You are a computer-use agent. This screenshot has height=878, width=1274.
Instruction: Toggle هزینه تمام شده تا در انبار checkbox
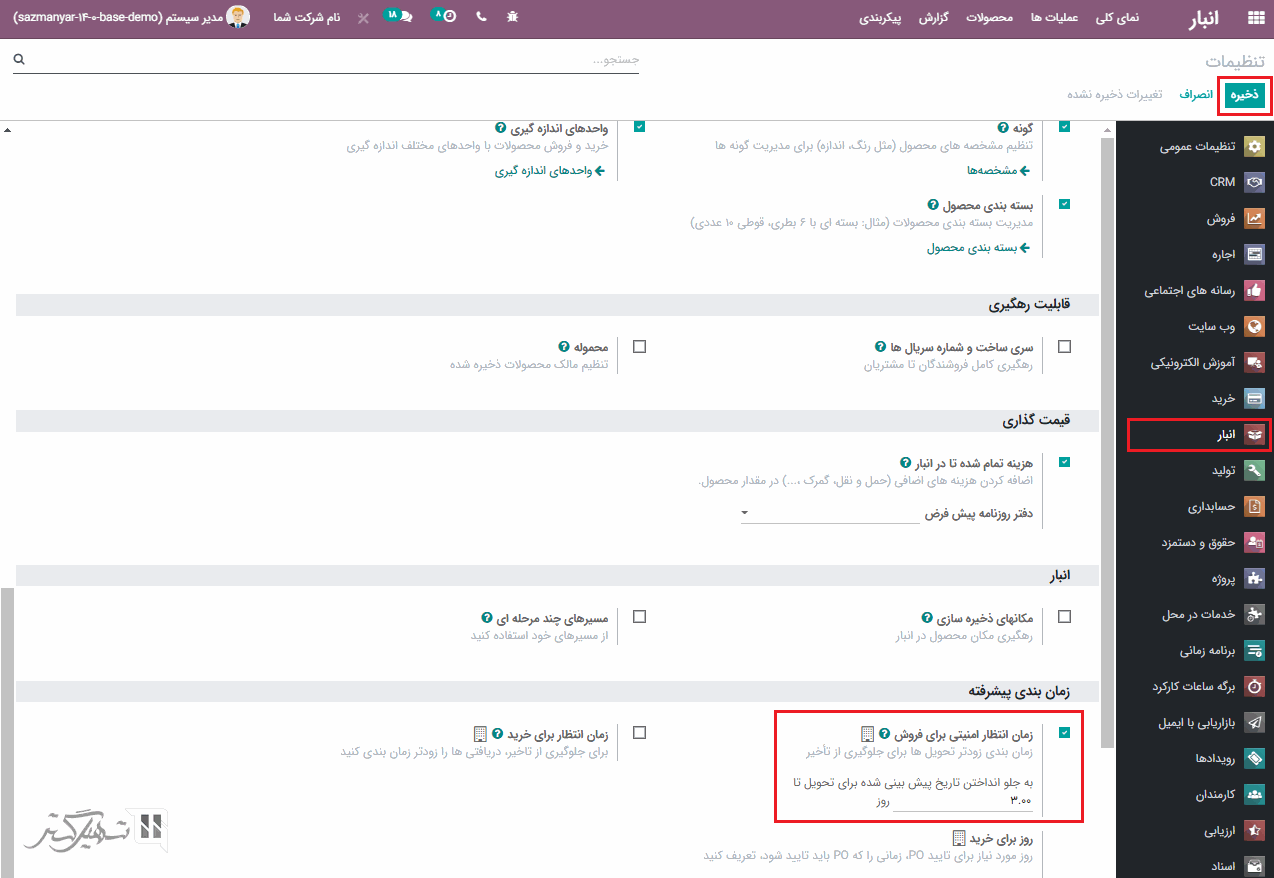coord(1064,462)
